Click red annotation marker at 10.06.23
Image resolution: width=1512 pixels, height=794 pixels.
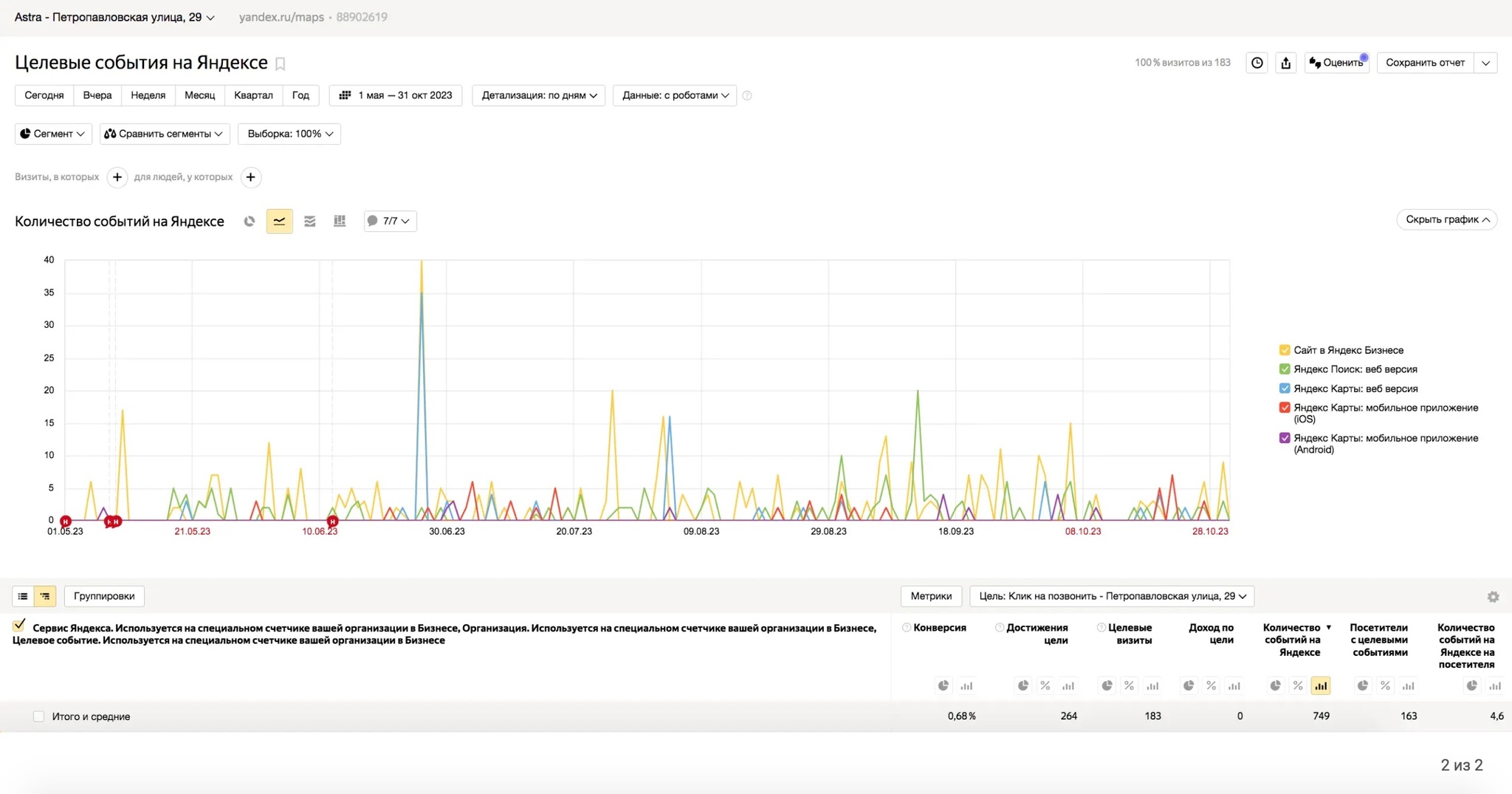(332, 521)
